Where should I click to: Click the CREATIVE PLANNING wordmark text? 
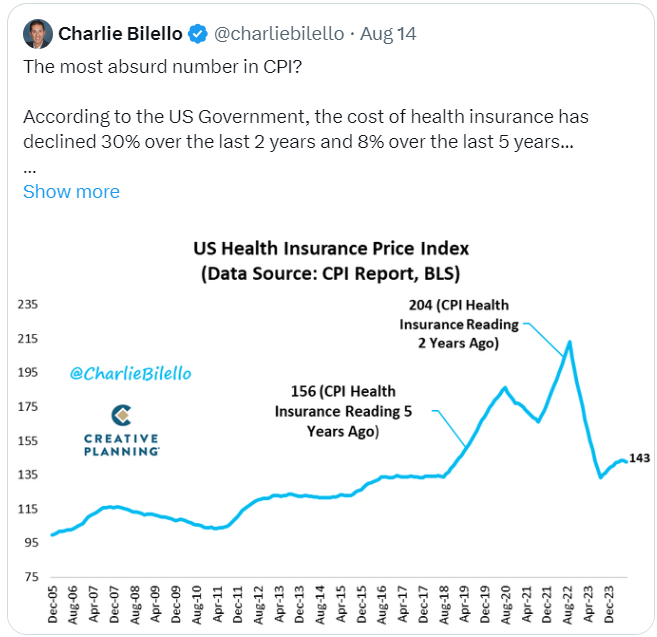pos(122,445)
